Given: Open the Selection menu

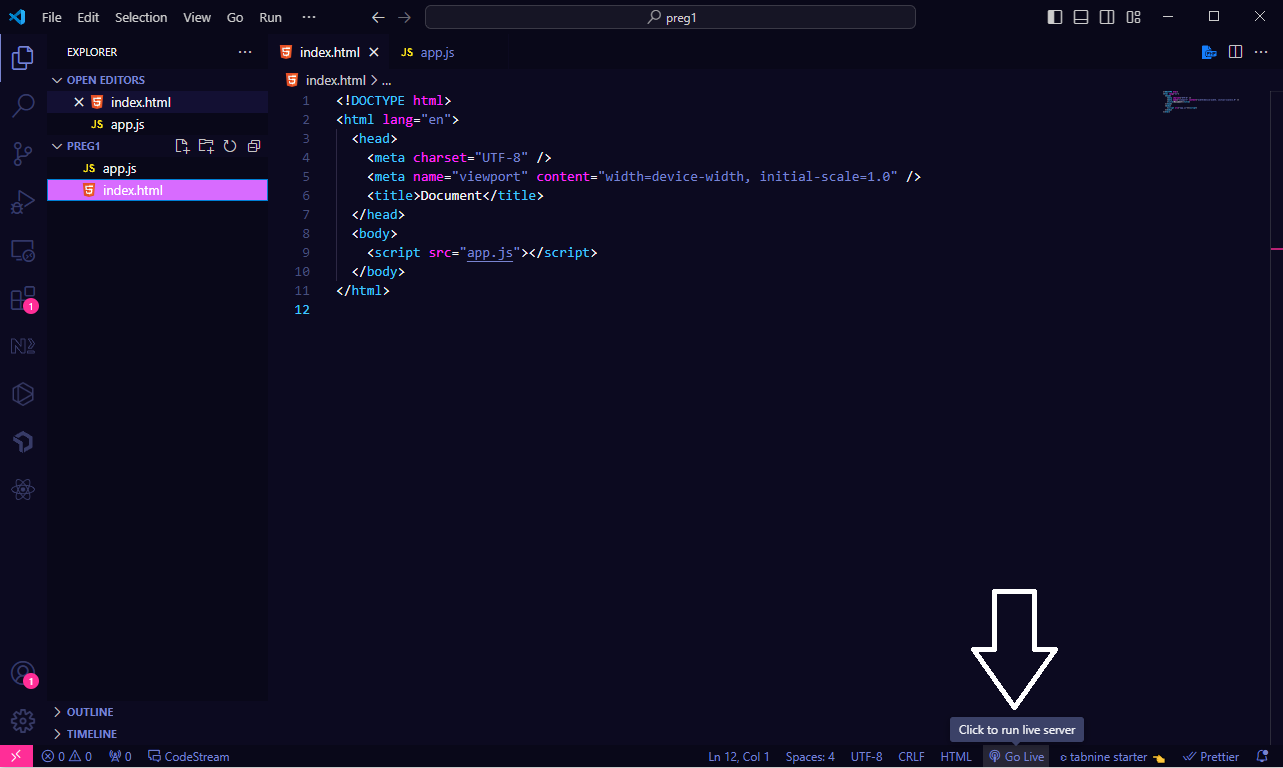Looking at the screenshot, I should (141, 17).
